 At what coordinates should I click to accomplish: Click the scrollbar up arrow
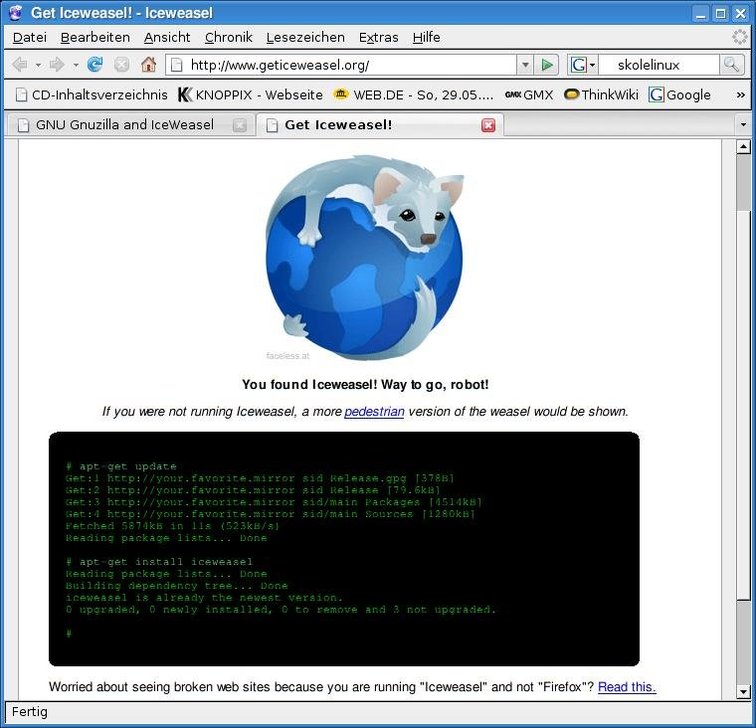(x=743, y=147)
